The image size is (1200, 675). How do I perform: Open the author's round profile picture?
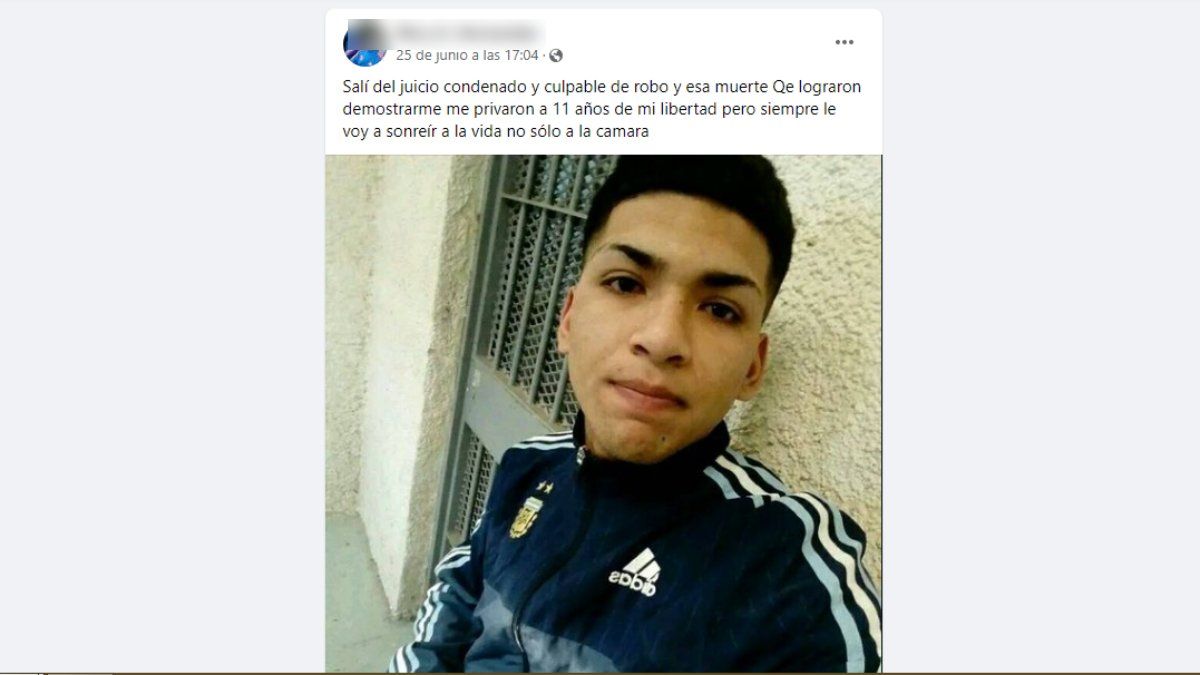364,44
